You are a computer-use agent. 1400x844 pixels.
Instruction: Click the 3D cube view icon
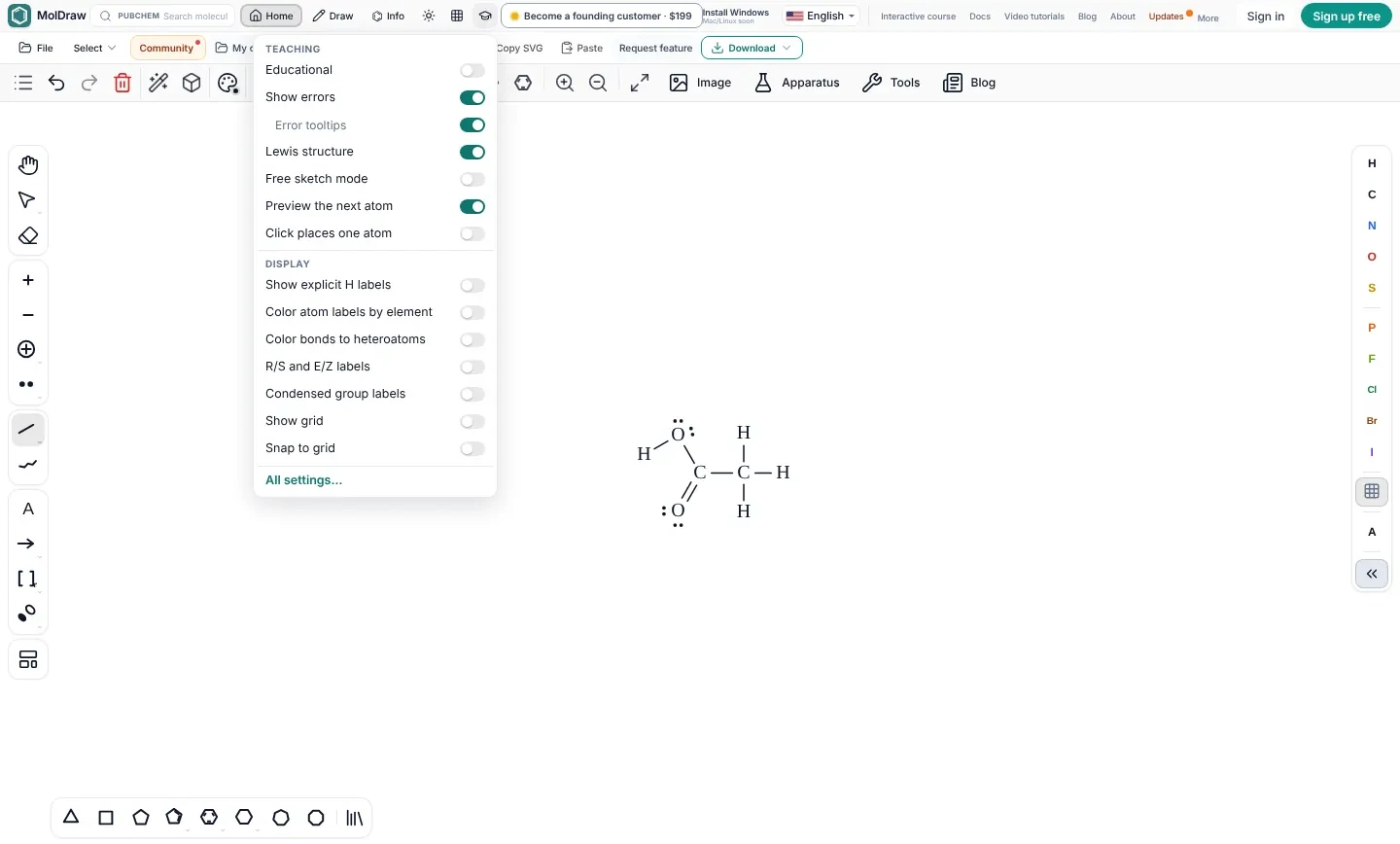pos(192,83)
